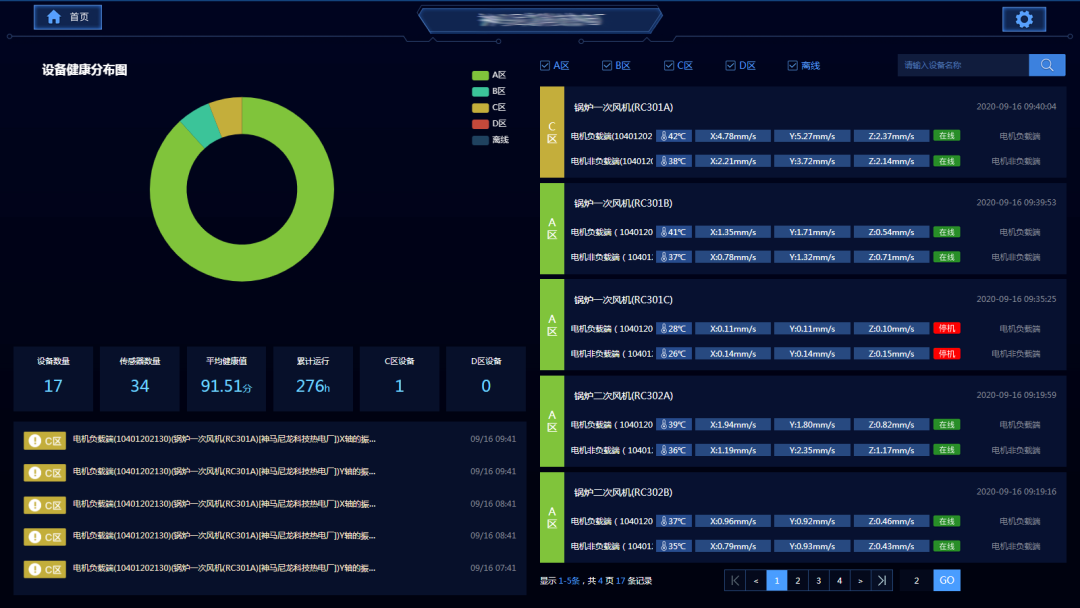Screen dimensions: 1080x608
Task: Expand the 锅炉一次风机(RC301C) device row
Action: click(623, 300)
